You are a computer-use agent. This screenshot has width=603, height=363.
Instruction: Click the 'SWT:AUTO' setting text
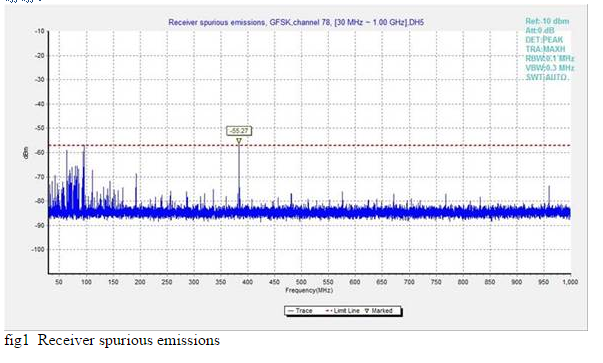coord(546,77)
